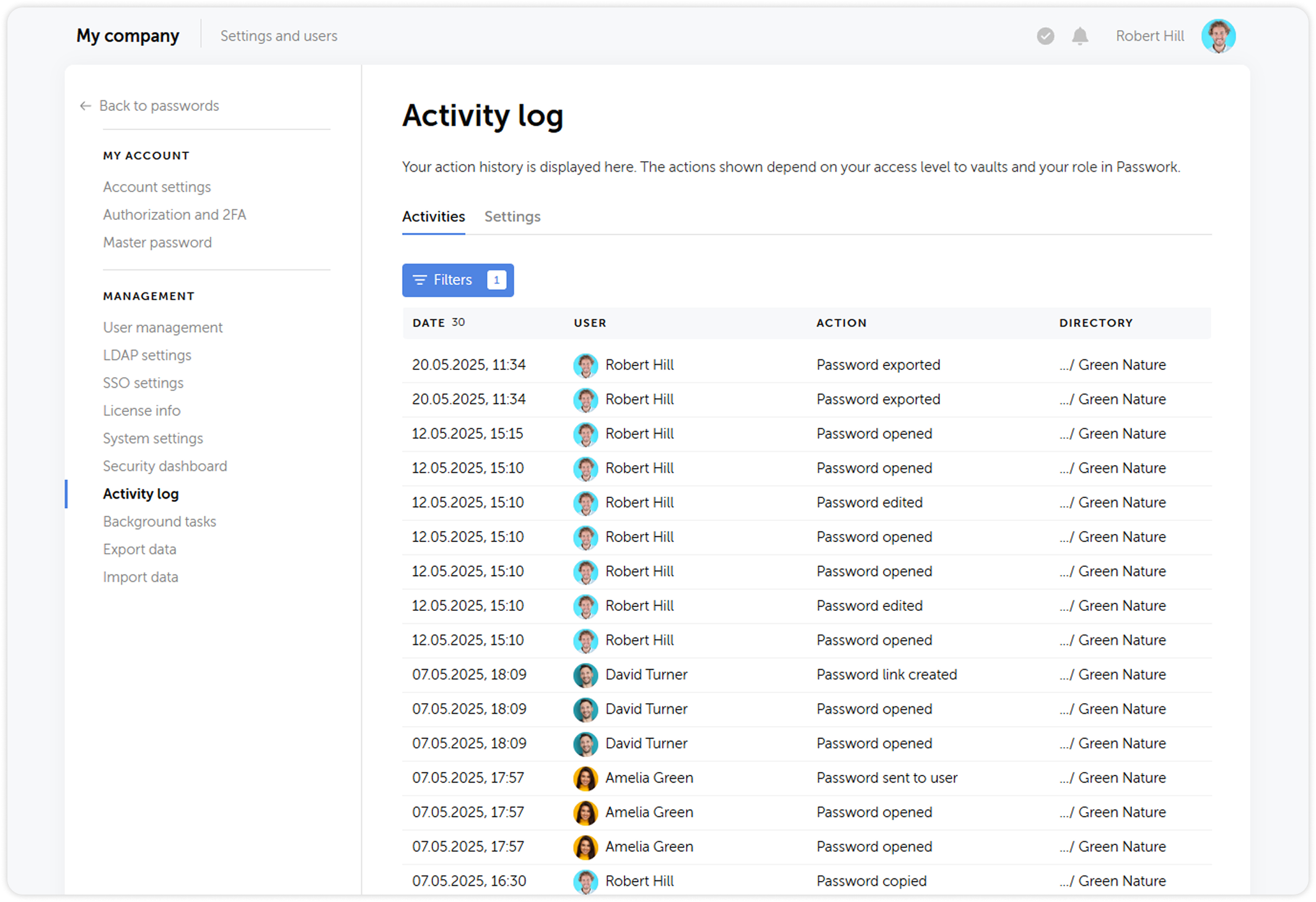1316x902 pixels.
Task: Click the checkmark status icon in the header
Action: (1045, 37)
